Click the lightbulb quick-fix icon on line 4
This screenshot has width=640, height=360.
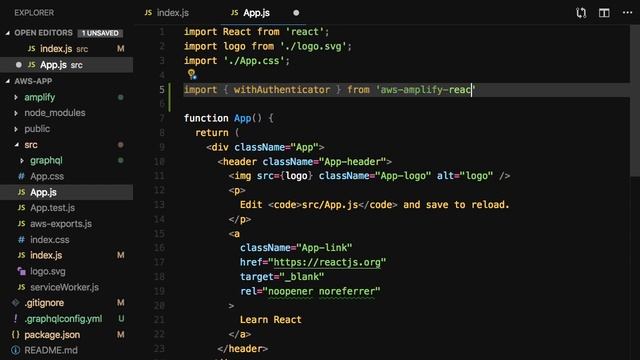(x=191, y=74)
